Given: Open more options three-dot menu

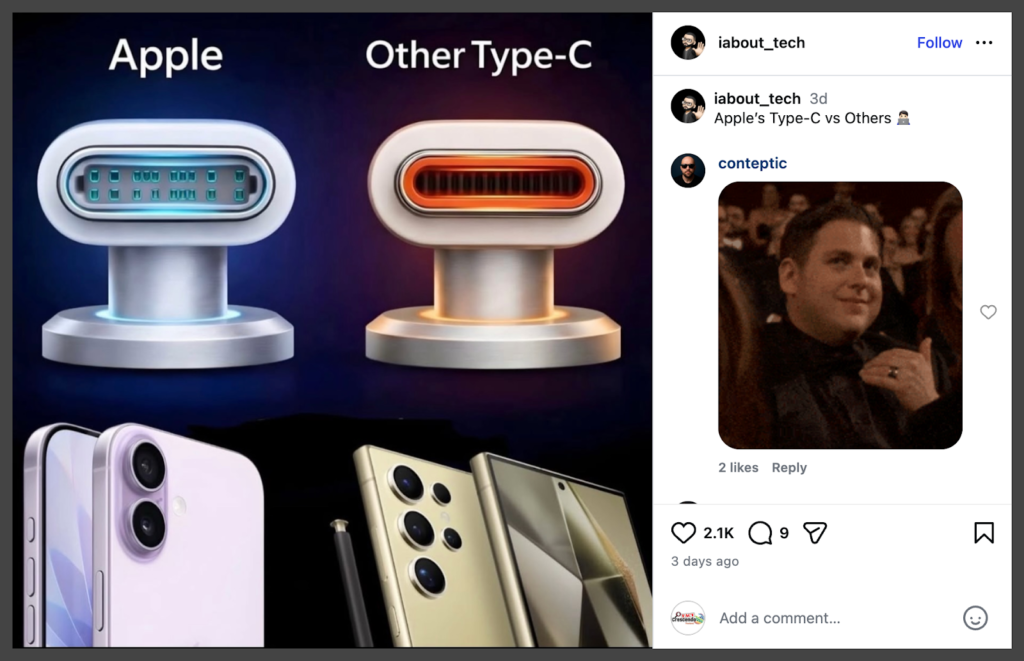Looking at the screenshot, I should pyautogui.click(x=984, y=42).
